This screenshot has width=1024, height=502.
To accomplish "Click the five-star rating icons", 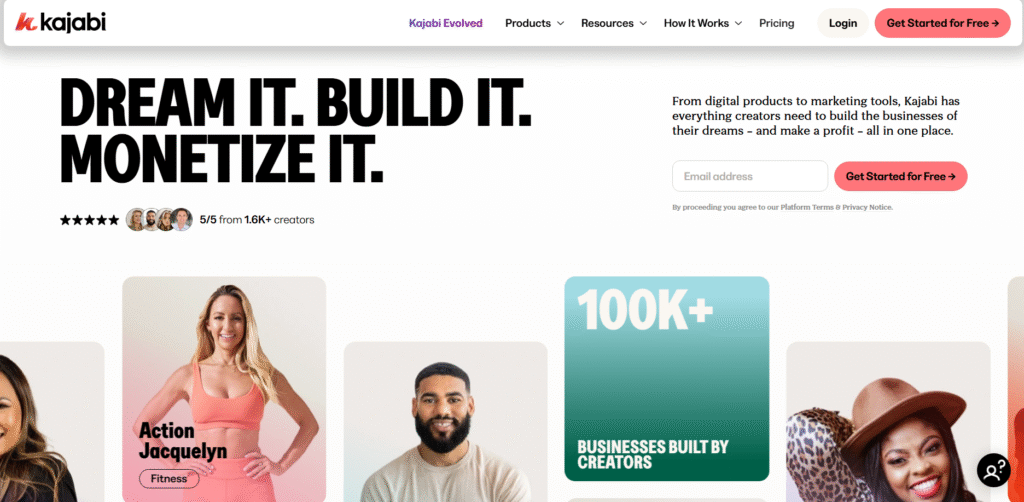I will (x=89, y=220).
